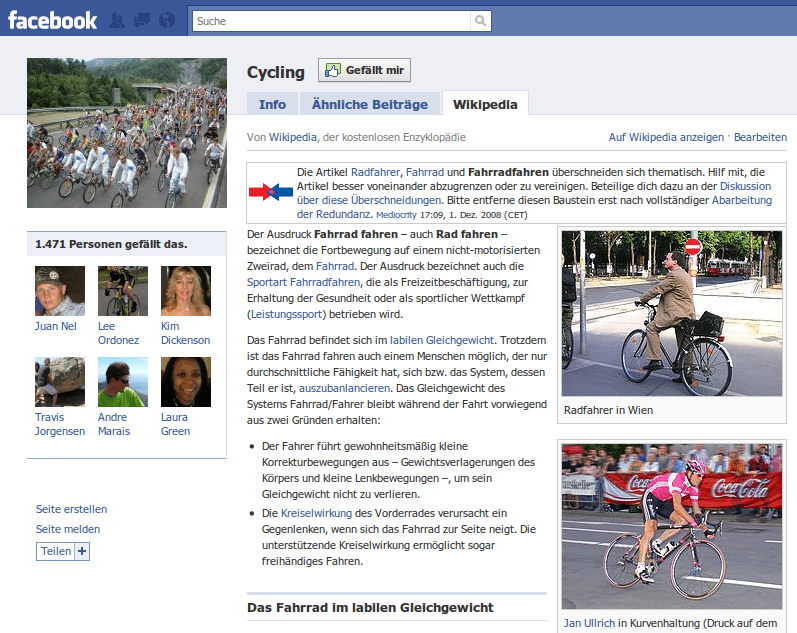Click the Suche search field
The height and width of the screenshot is (633, 797).
point(331,21)
